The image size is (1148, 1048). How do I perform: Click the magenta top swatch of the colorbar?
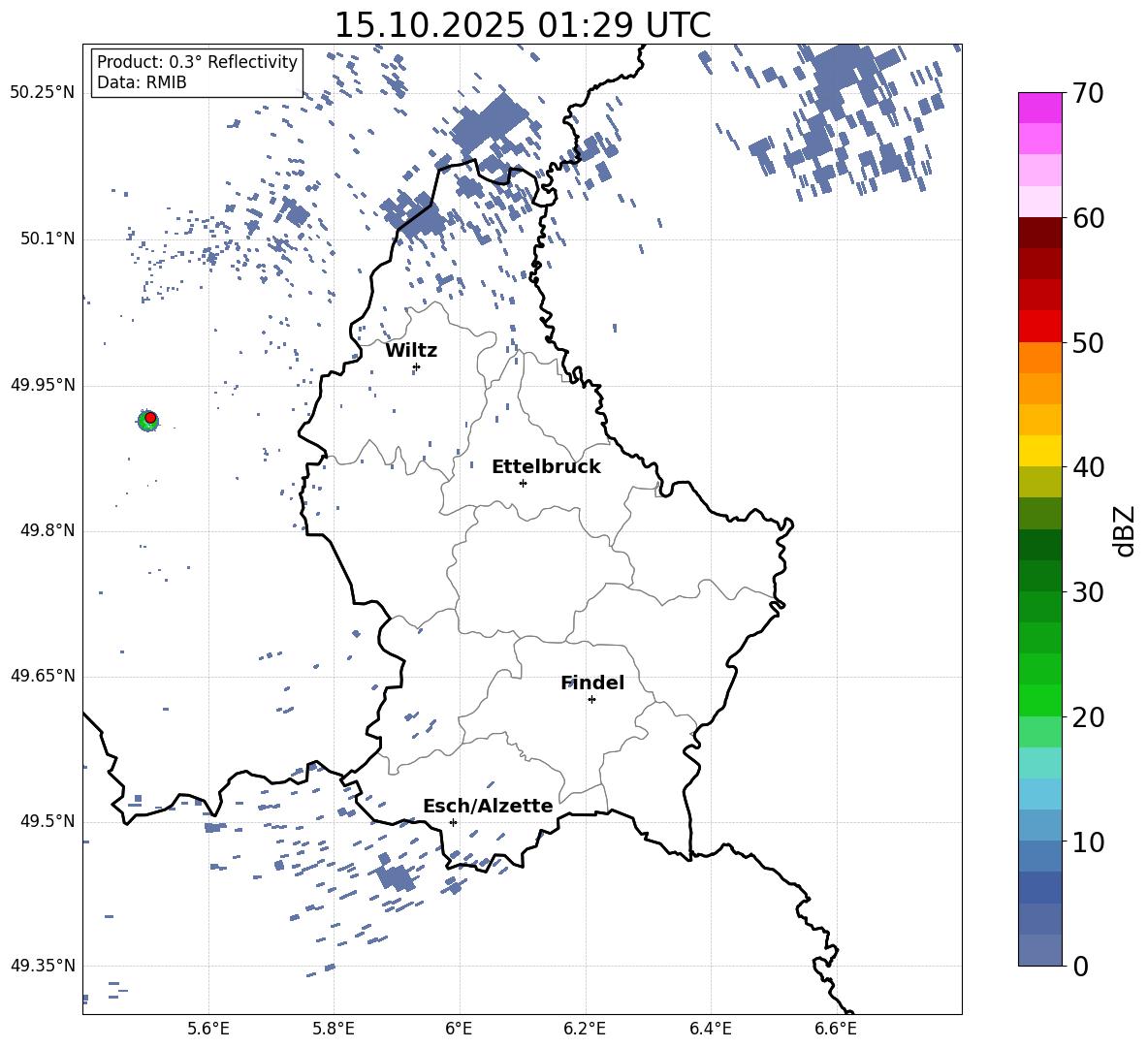point(1039,109)
